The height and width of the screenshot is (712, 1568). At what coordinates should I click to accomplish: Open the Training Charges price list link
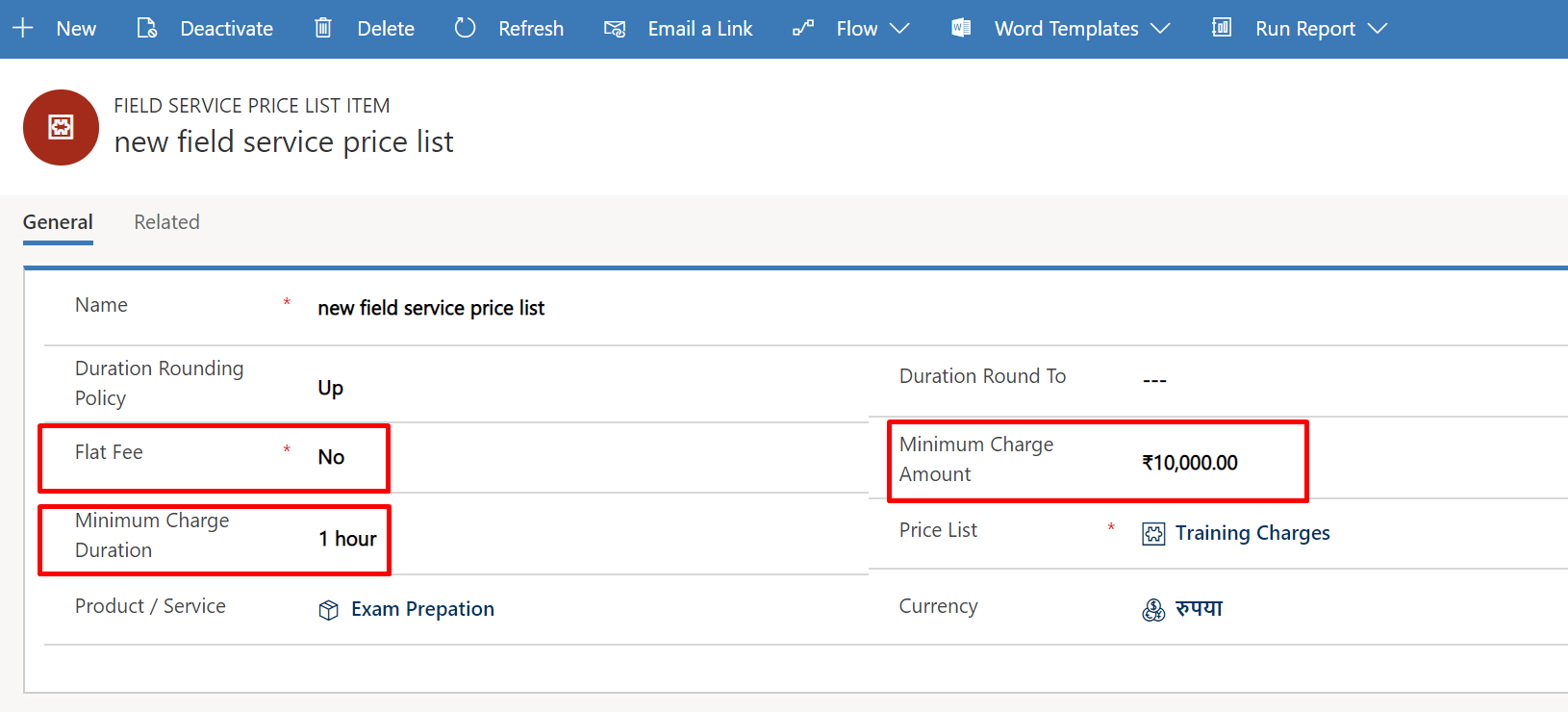click(x=1252, y=533)
